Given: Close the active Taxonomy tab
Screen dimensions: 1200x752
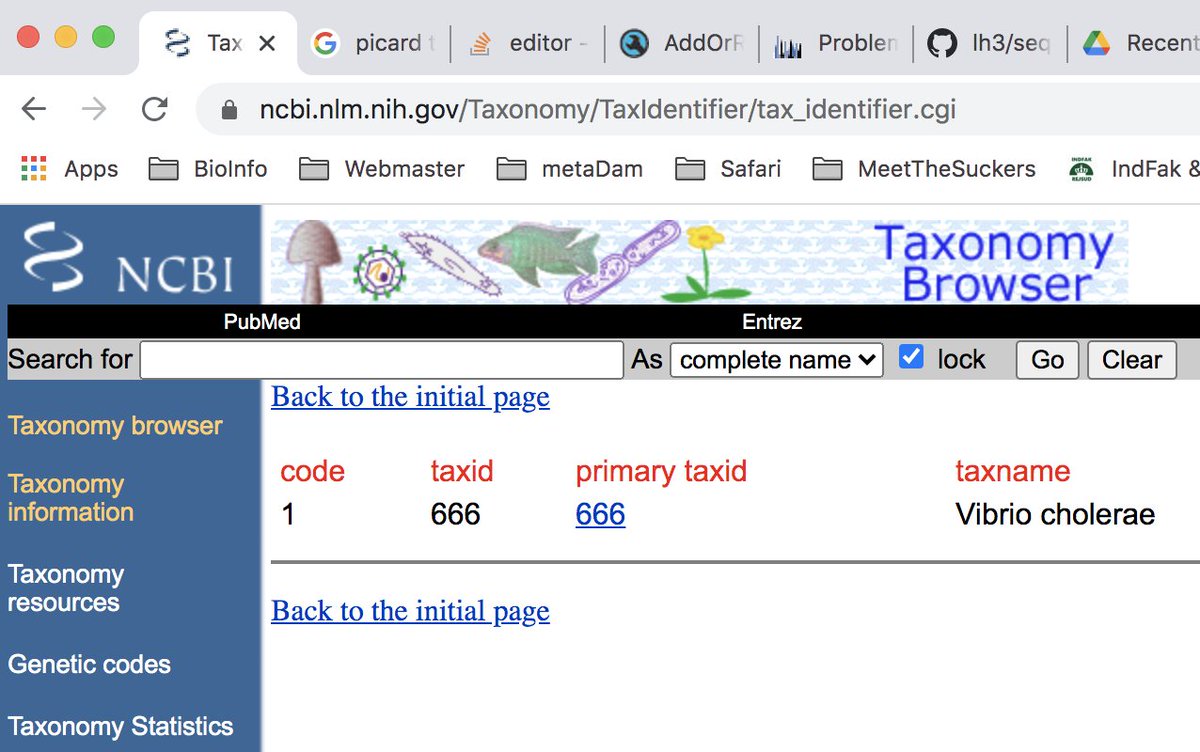Looking at the screenshot, I should (267, 43).
